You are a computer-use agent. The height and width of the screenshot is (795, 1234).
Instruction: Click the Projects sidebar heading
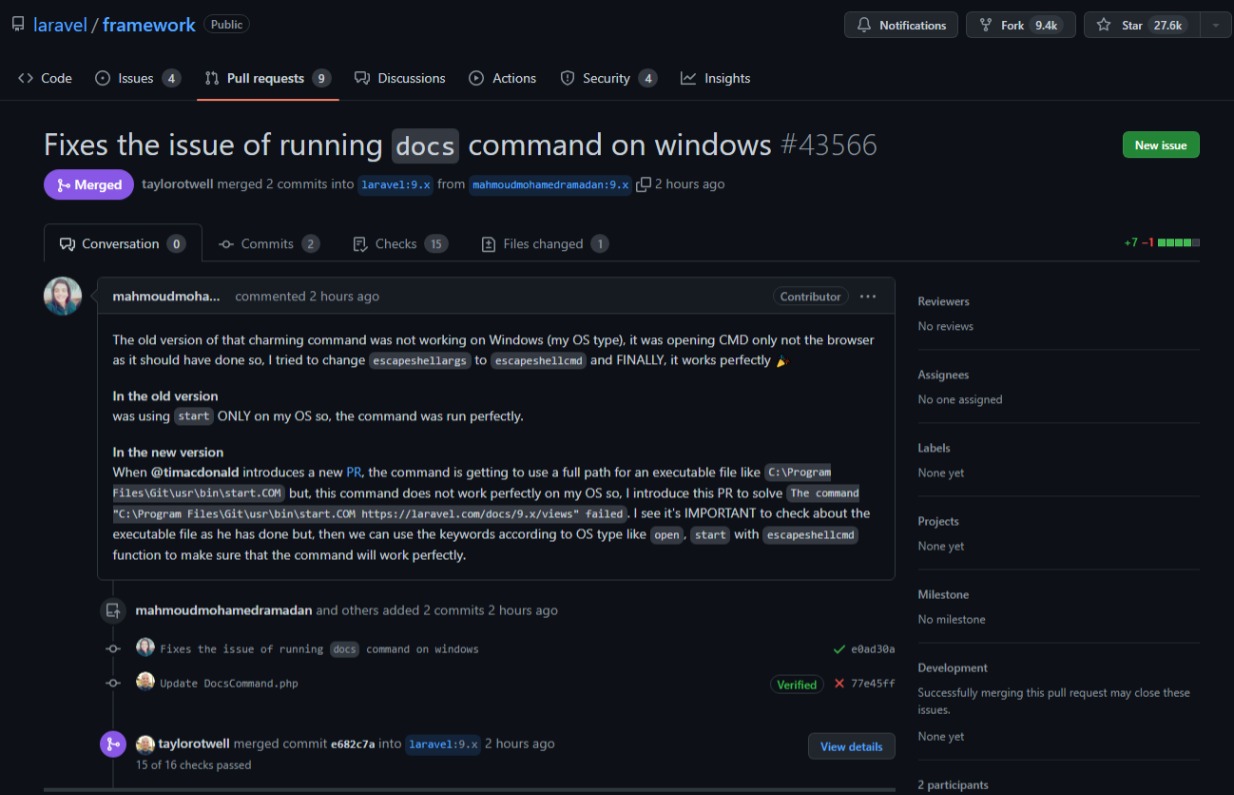[x=938, y=521]
